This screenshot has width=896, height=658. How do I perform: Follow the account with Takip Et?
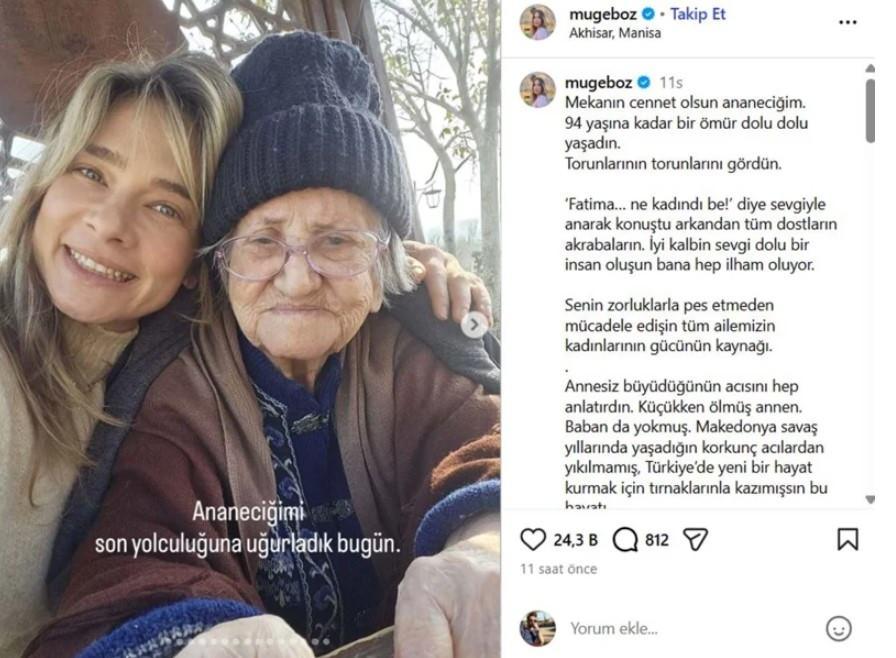(698, 14)
